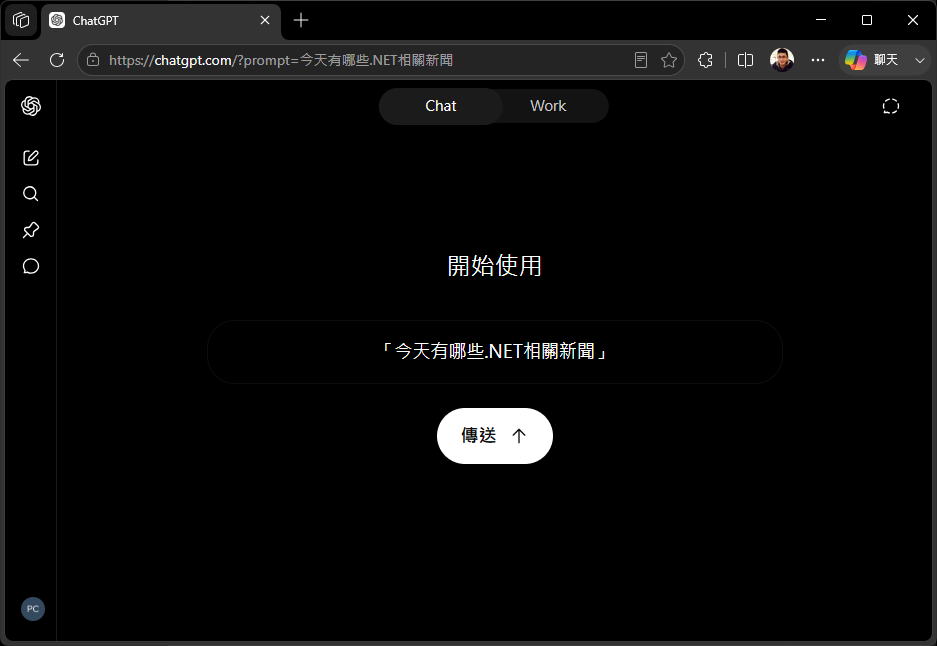Click the 傳送 send button
937x646 pixels.
tap(495, 436)
